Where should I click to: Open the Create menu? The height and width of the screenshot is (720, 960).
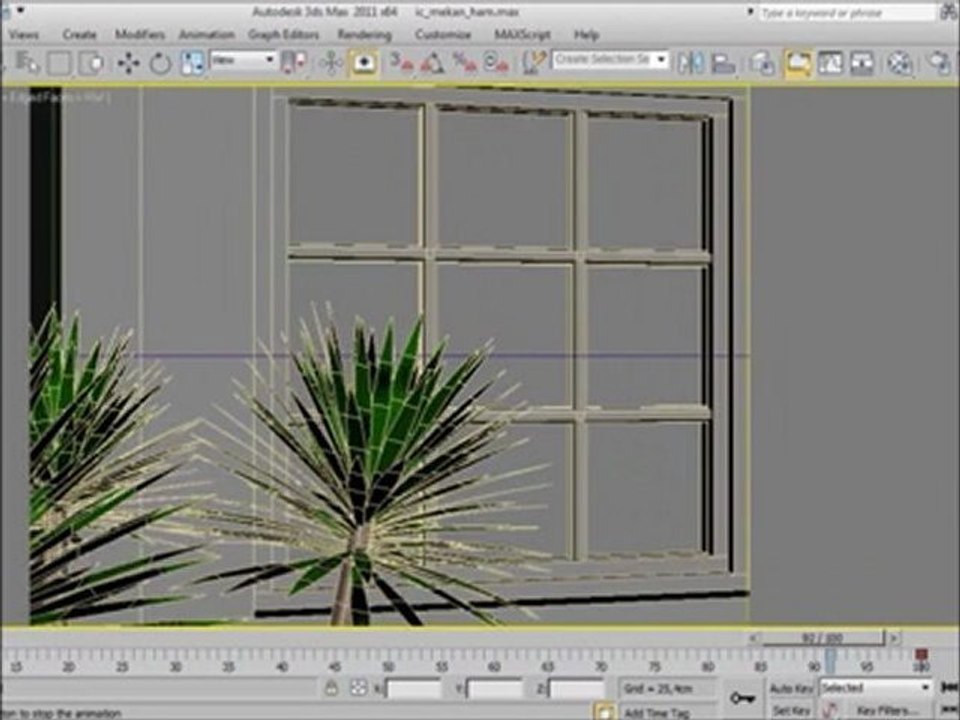[x=80, y=35]
